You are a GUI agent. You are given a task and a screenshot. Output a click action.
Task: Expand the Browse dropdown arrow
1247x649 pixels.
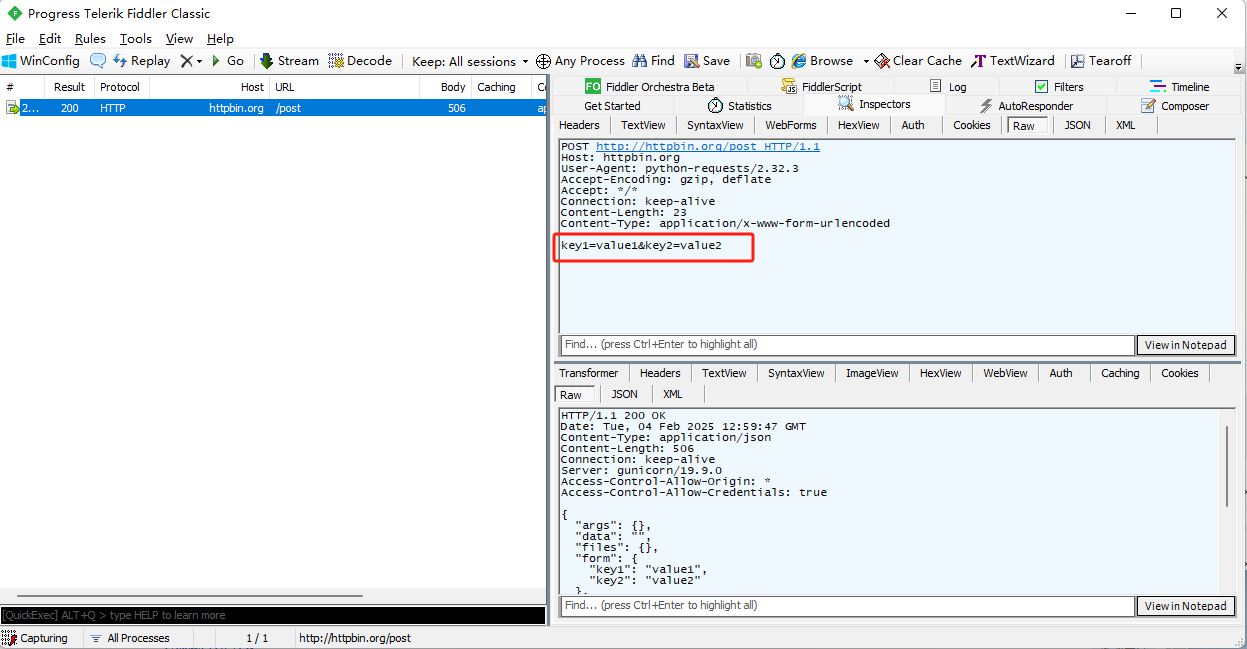(x=866, y=61)
